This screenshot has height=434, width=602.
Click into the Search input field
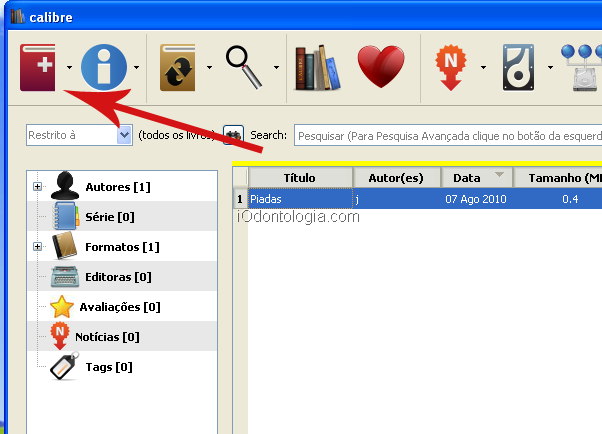448,135
